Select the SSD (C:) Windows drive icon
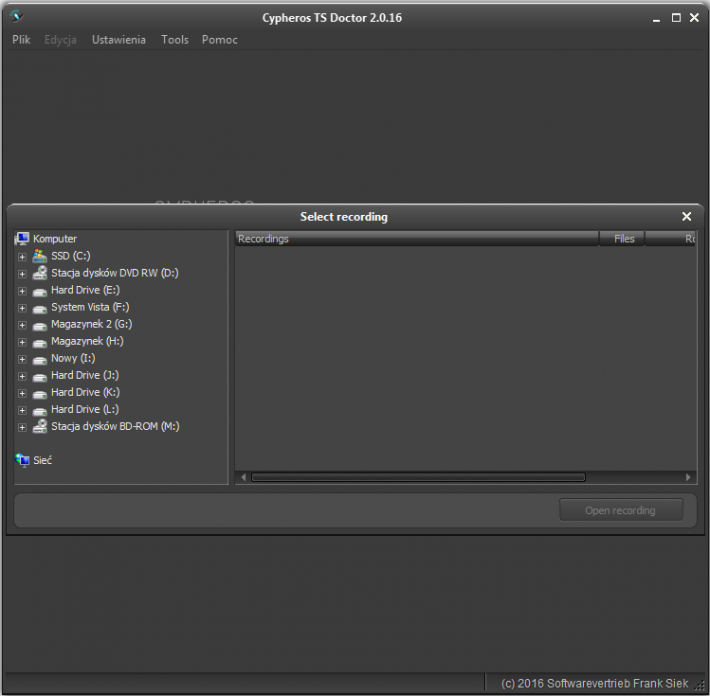 [40, 256]
